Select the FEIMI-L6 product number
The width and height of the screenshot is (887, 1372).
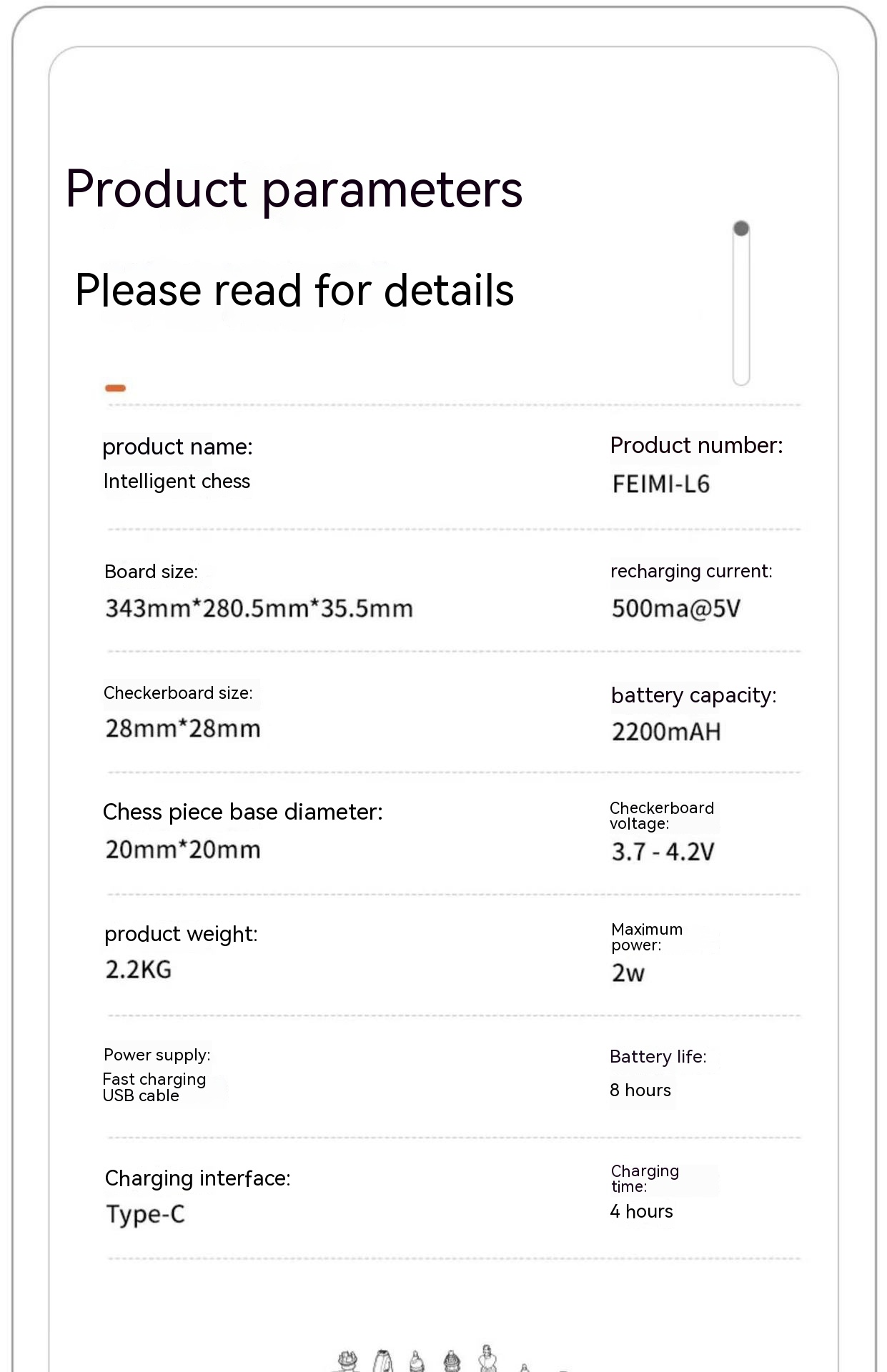tap(661, 484)
